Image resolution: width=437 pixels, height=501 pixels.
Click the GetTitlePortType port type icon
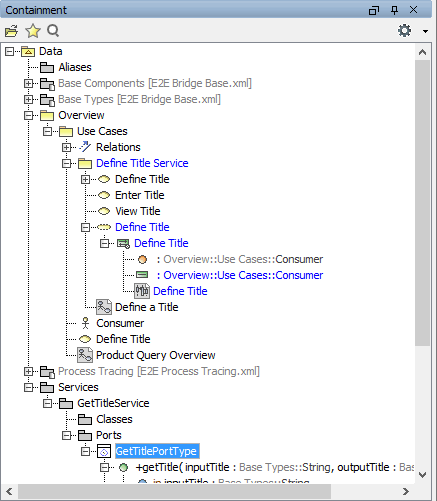[104, 451]
